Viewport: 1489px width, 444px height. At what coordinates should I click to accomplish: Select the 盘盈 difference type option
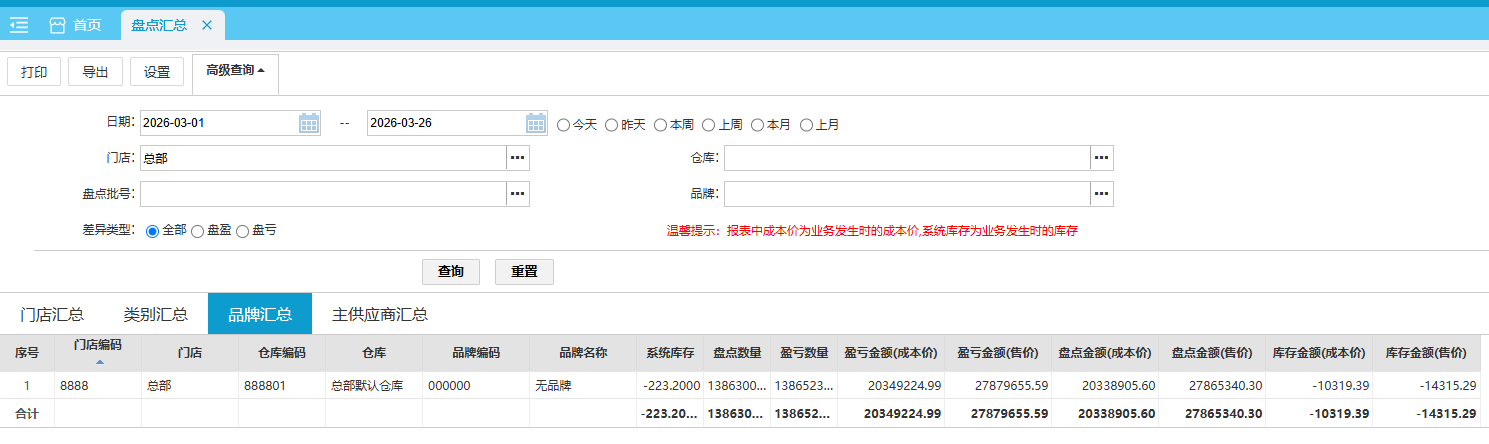coord(197,231)
